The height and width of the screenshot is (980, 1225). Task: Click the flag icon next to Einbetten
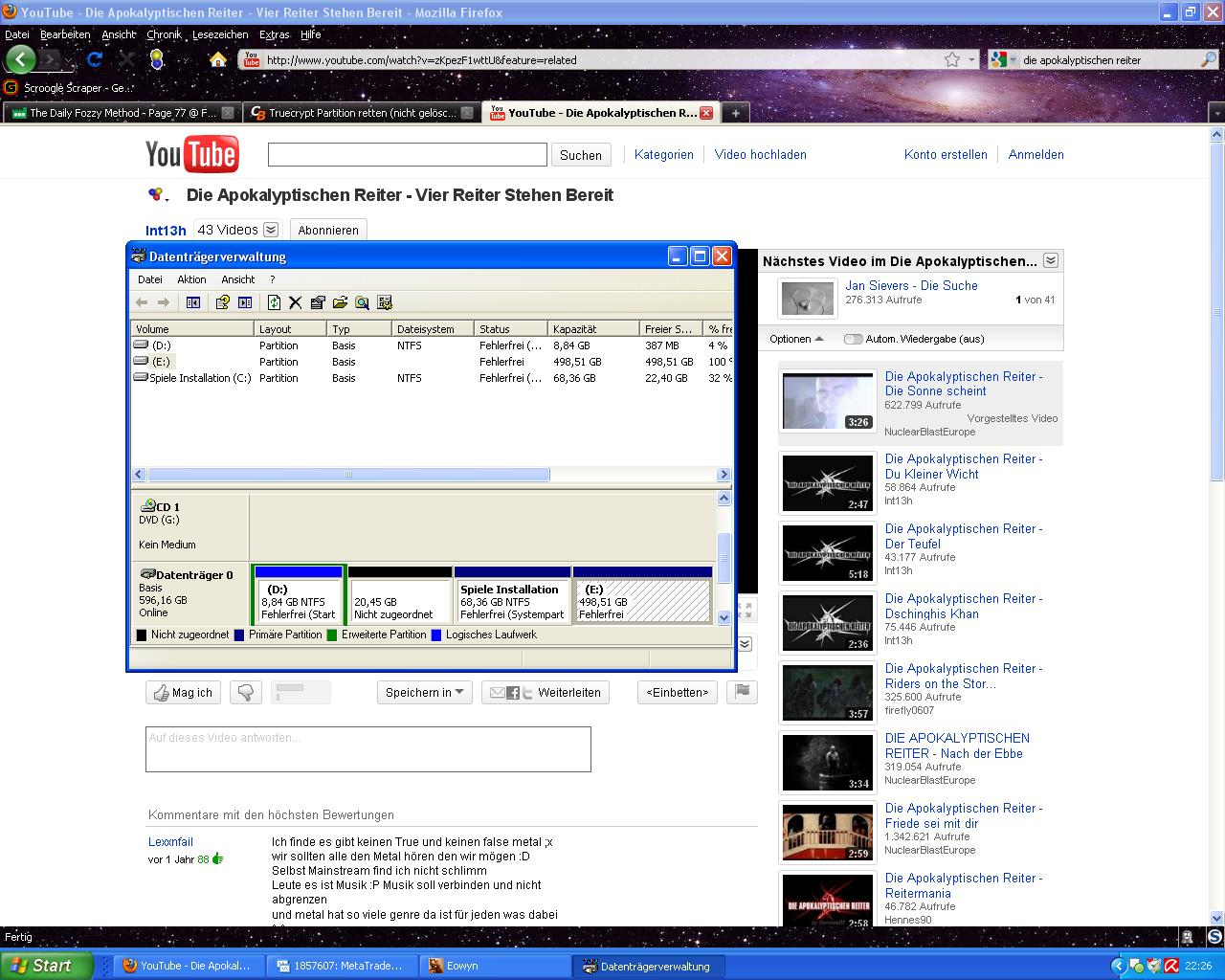pyautogui.click(x=743, y=692)
